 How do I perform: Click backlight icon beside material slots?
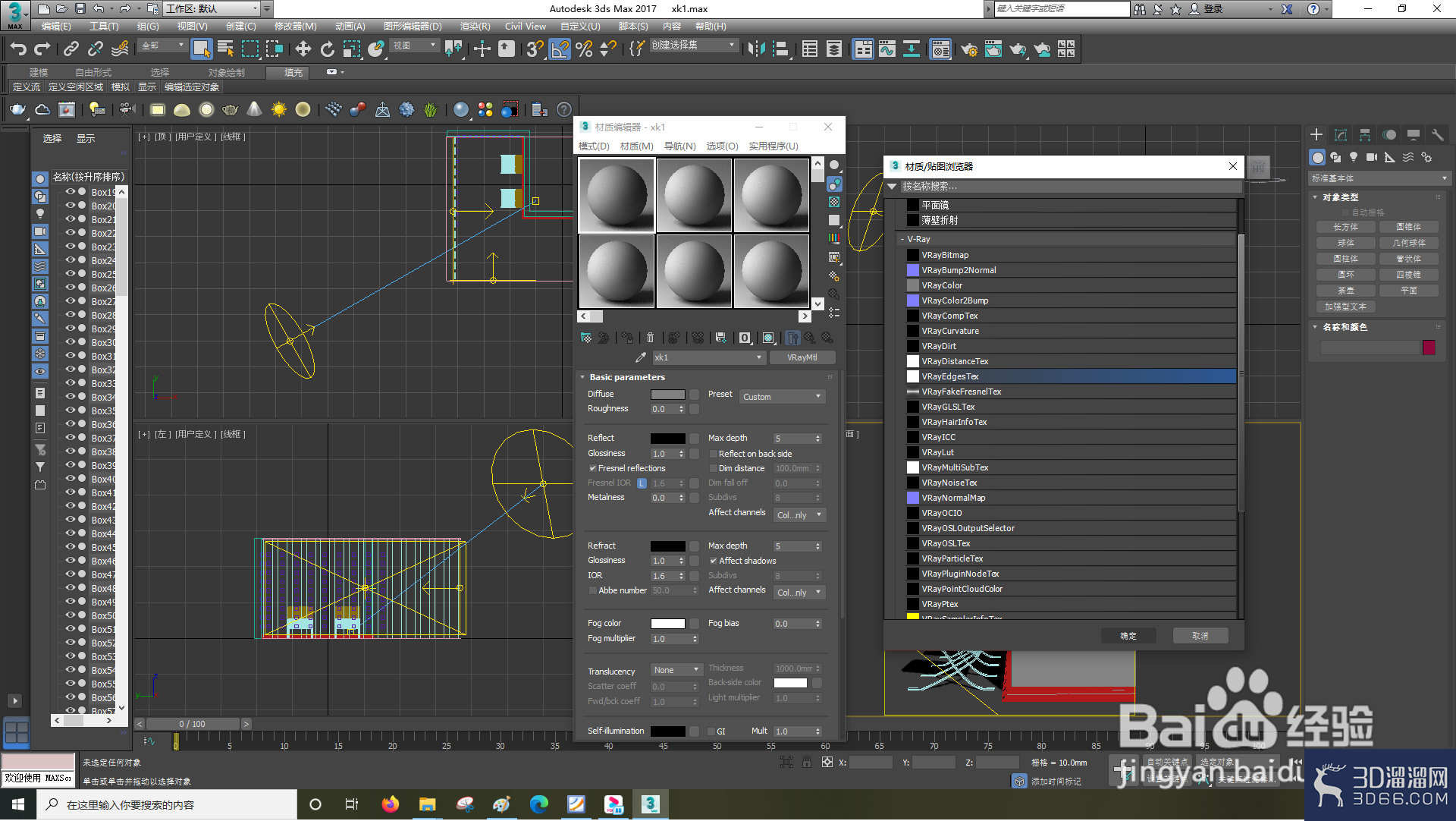[834, 184]
